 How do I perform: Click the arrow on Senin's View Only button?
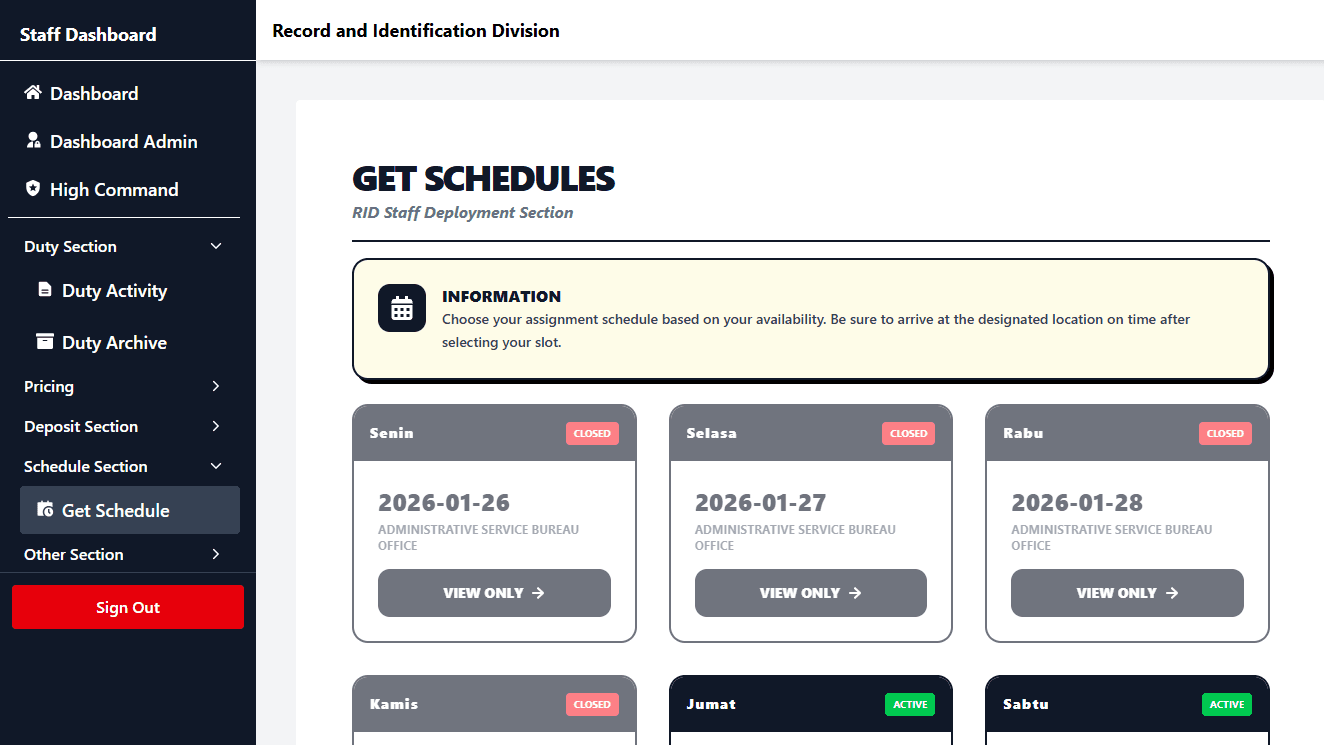(538, 593)
